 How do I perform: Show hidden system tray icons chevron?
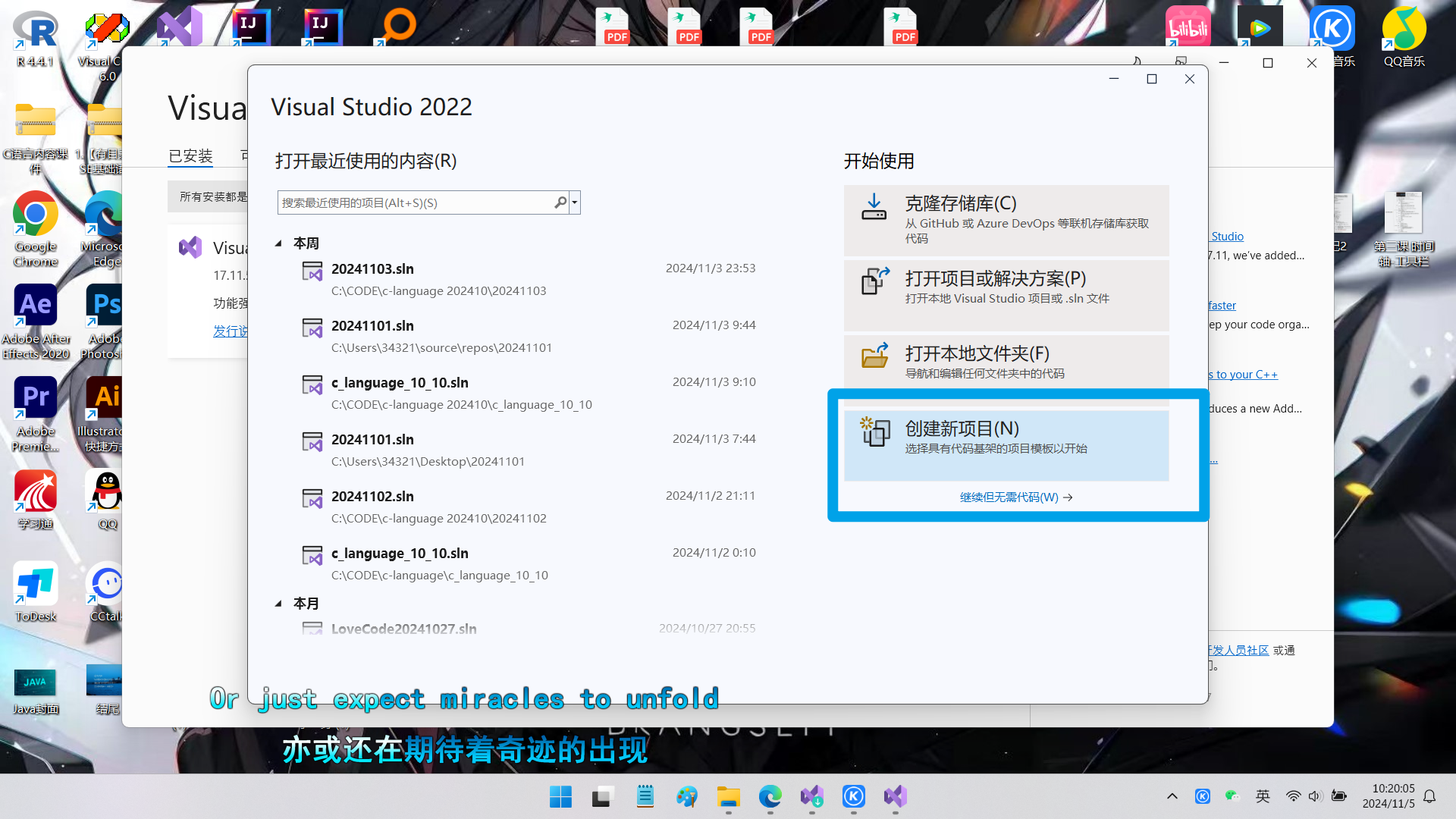tap(1172, 796)
